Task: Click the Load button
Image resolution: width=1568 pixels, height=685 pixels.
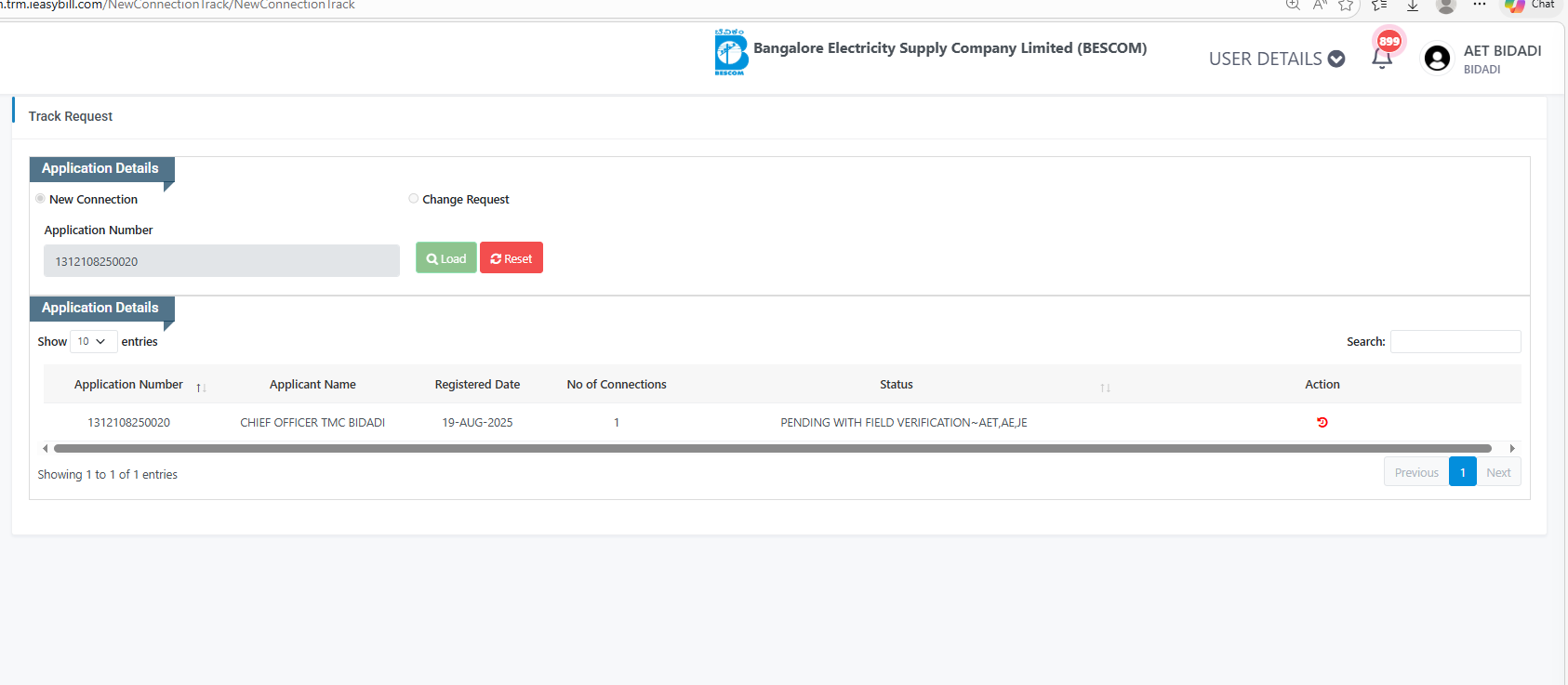Action: click(446, 258)
